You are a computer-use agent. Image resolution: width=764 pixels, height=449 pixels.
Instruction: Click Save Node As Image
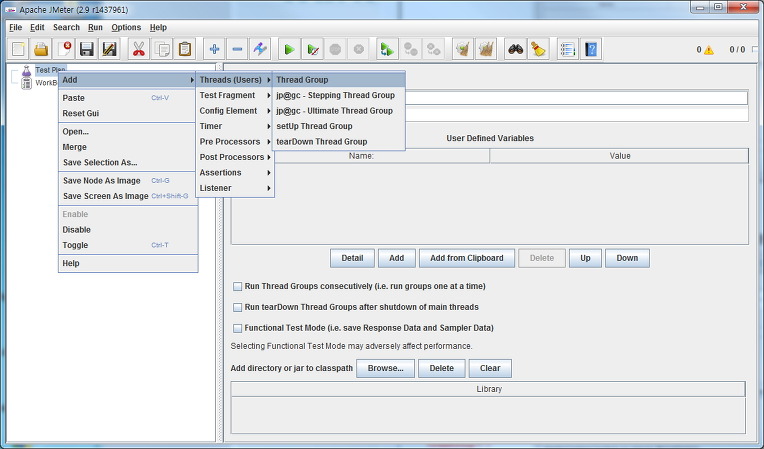point(128,181)
